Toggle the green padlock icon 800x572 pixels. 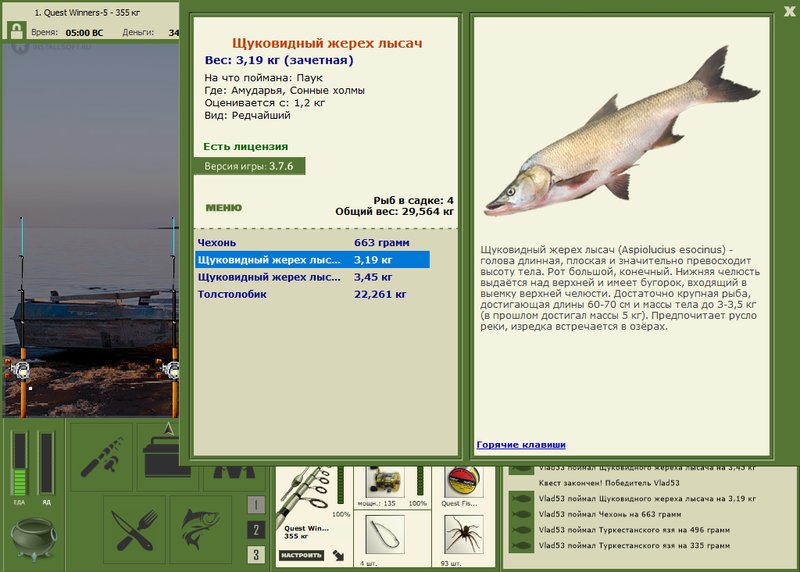tap(17, 30)
